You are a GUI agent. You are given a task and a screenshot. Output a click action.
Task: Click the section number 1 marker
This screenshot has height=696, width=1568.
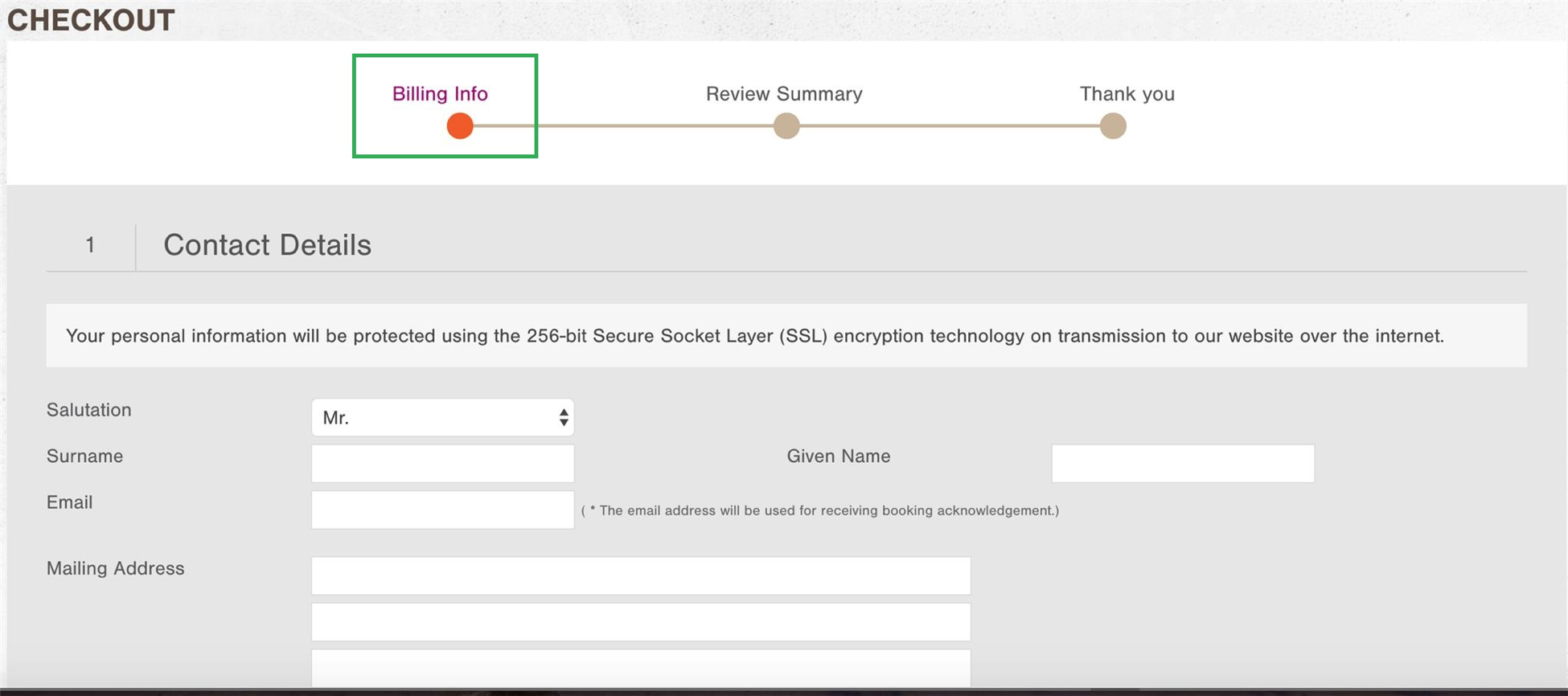tap(90, 245)
